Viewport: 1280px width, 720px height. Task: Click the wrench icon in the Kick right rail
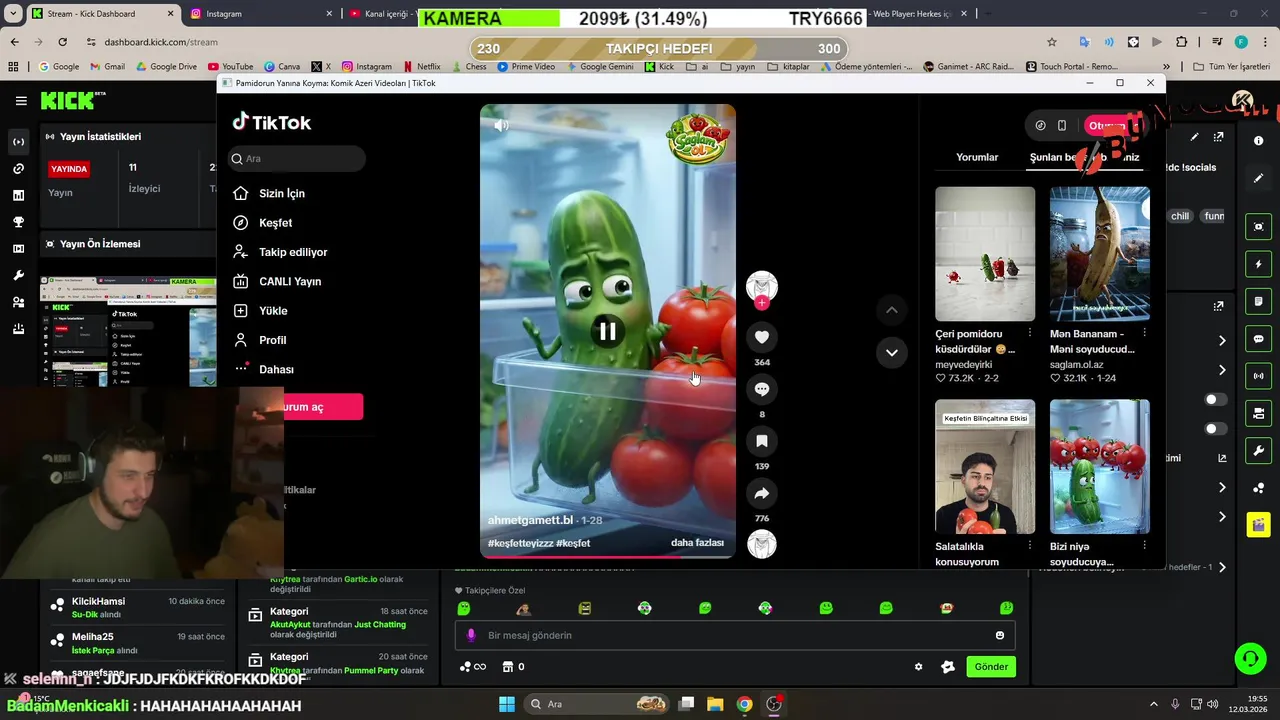[1258, 451]
